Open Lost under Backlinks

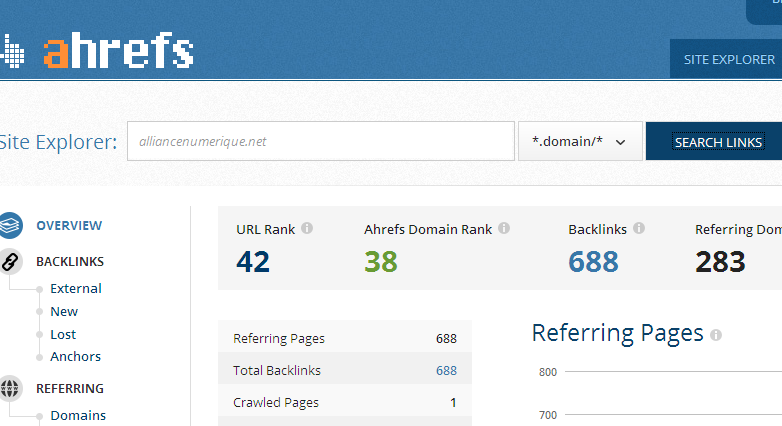click(63, 334)
